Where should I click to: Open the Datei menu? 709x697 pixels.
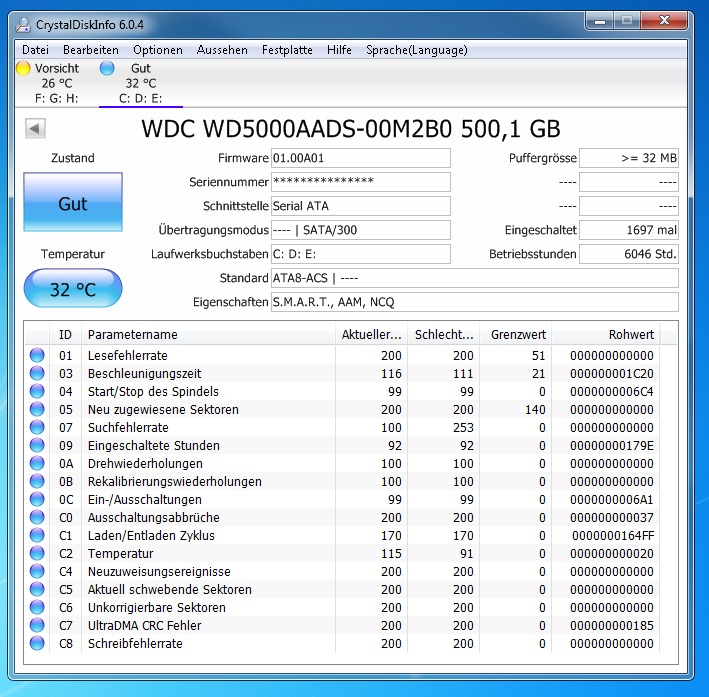click(x=35, y=50)
